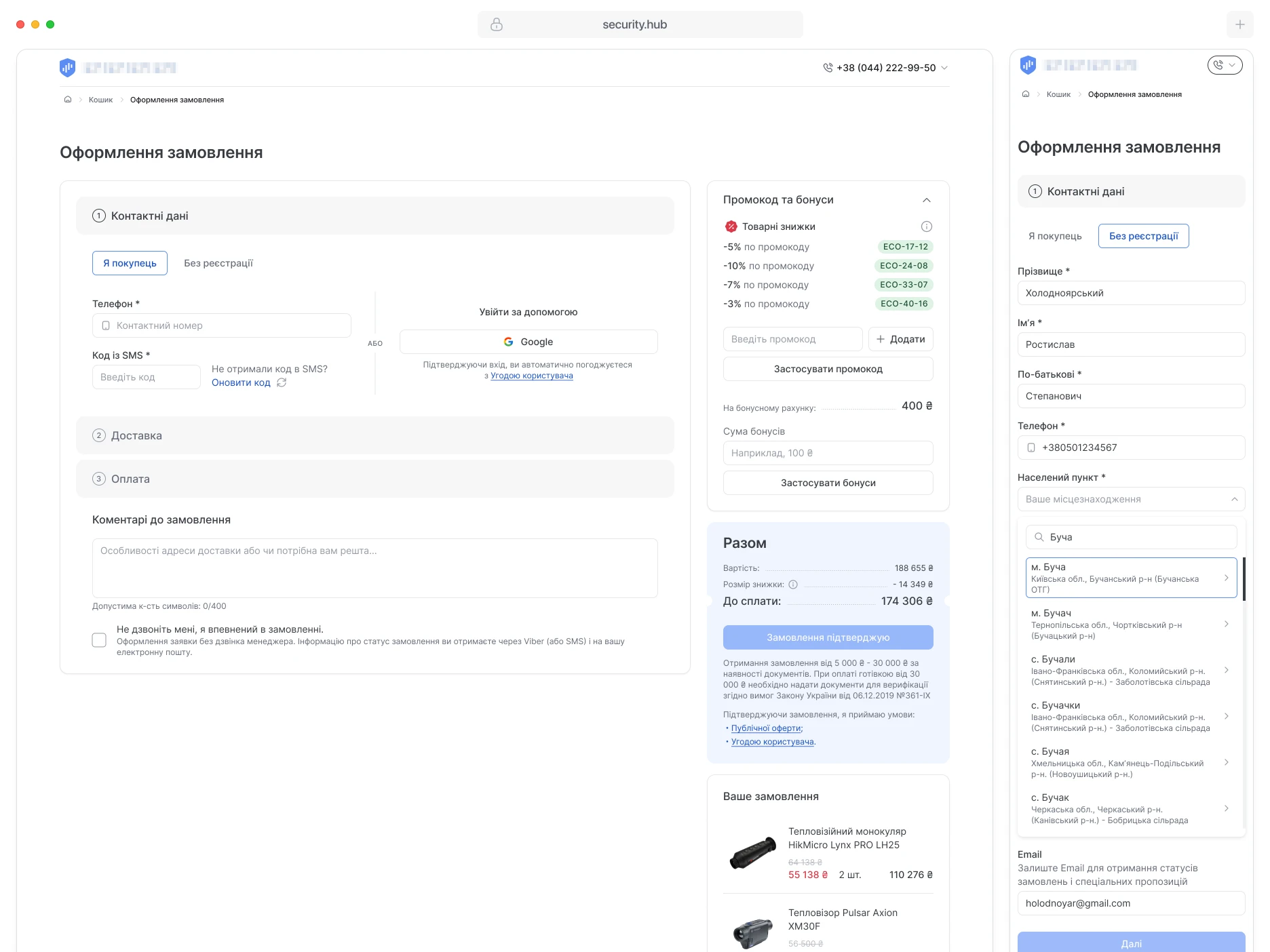Select Без реєстрації tab in mobile panel
The width and height of the screenshot is (1270, 952).
[1144, 236]
